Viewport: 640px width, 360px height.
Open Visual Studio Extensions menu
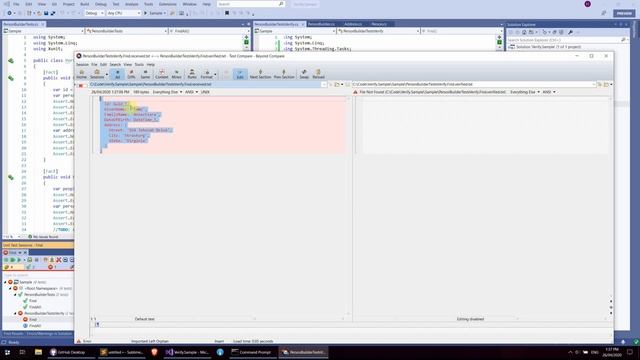168,4
